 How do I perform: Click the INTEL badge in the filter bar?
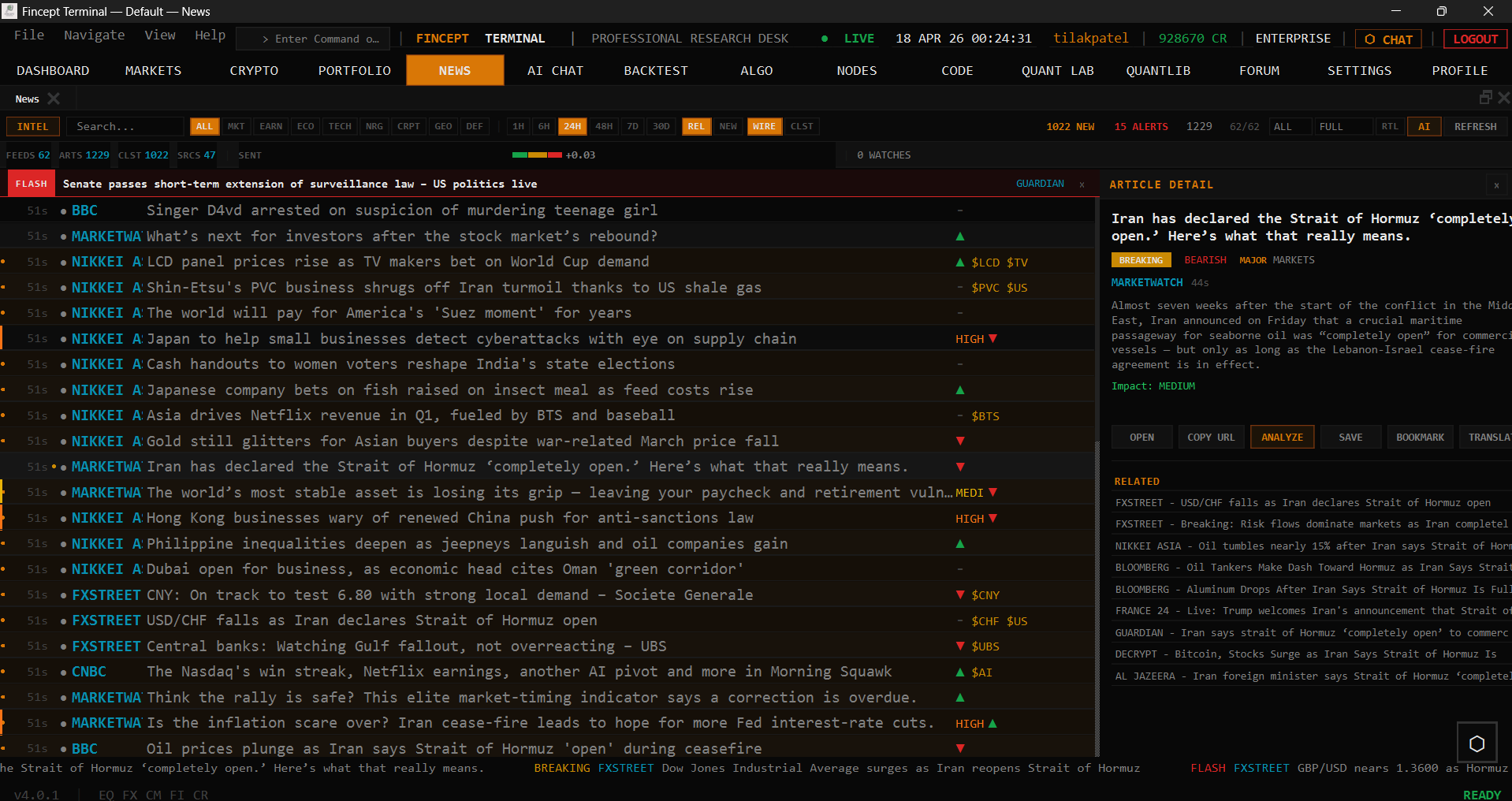pos(32,126)
